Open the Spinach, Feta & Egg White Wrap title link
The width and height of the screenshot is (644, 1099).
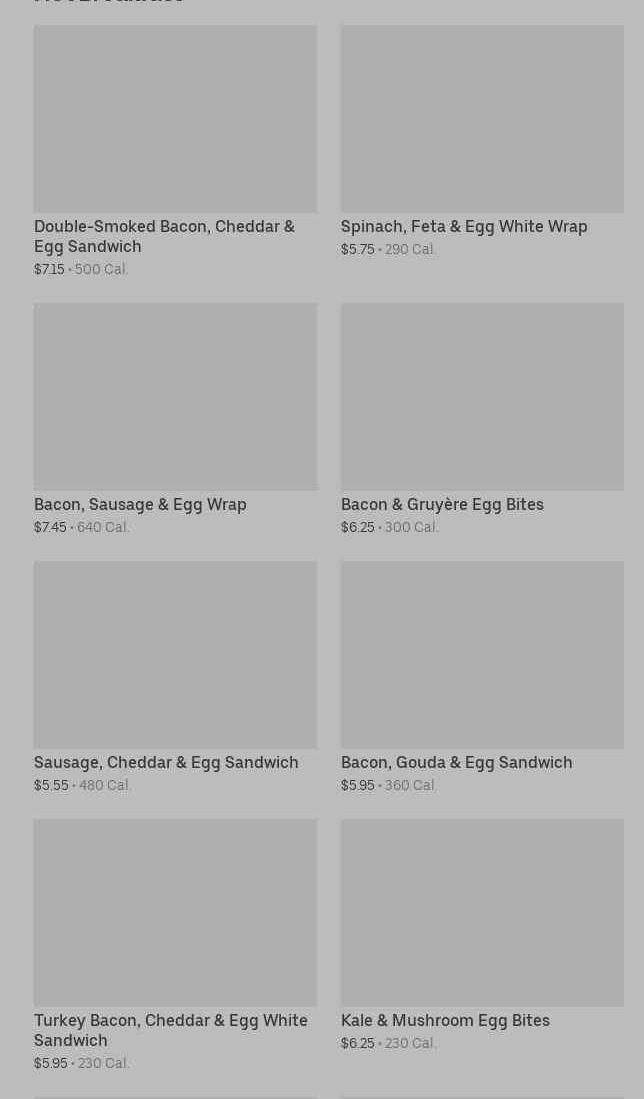pyautogui.click(x=464, y=226)
